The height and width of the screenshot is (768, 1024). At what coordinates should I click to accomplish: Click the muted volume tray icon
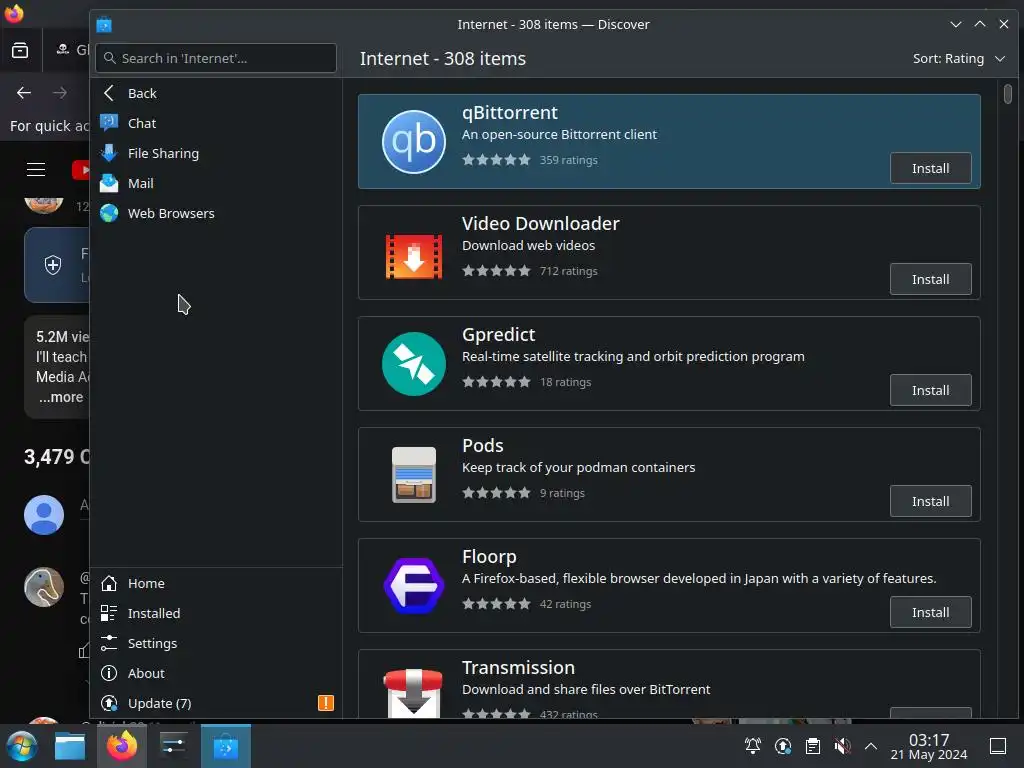point(842,745)
